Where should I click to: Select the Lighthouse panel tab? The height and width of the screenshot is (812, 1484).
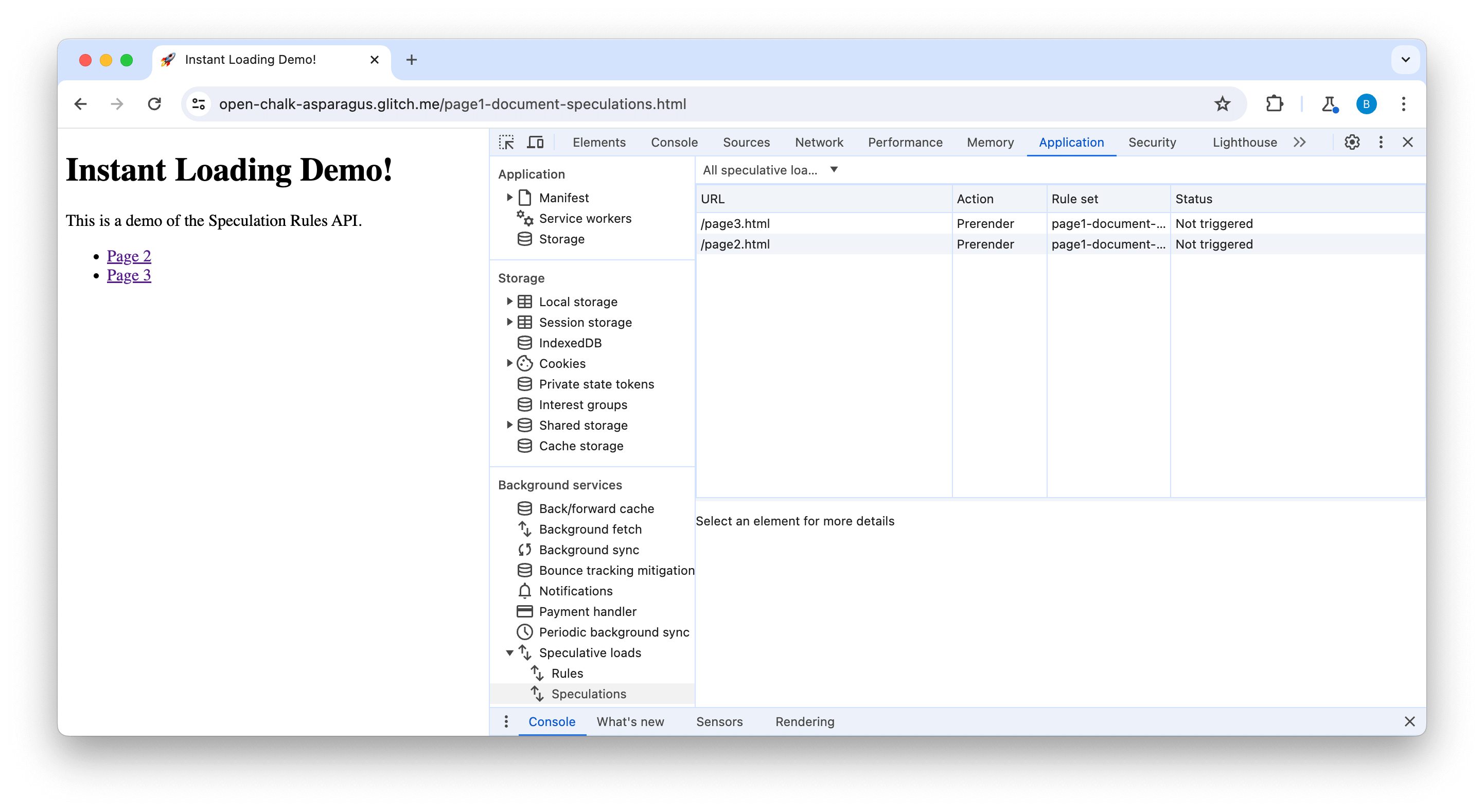tap(1244, 142)
